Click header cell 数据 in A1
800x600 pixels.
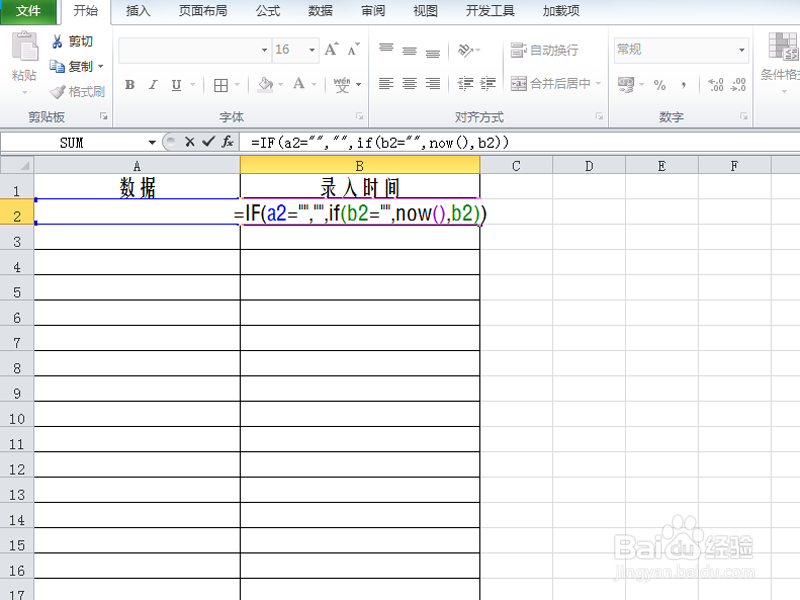pyautogui.click(x=137, y=187)
